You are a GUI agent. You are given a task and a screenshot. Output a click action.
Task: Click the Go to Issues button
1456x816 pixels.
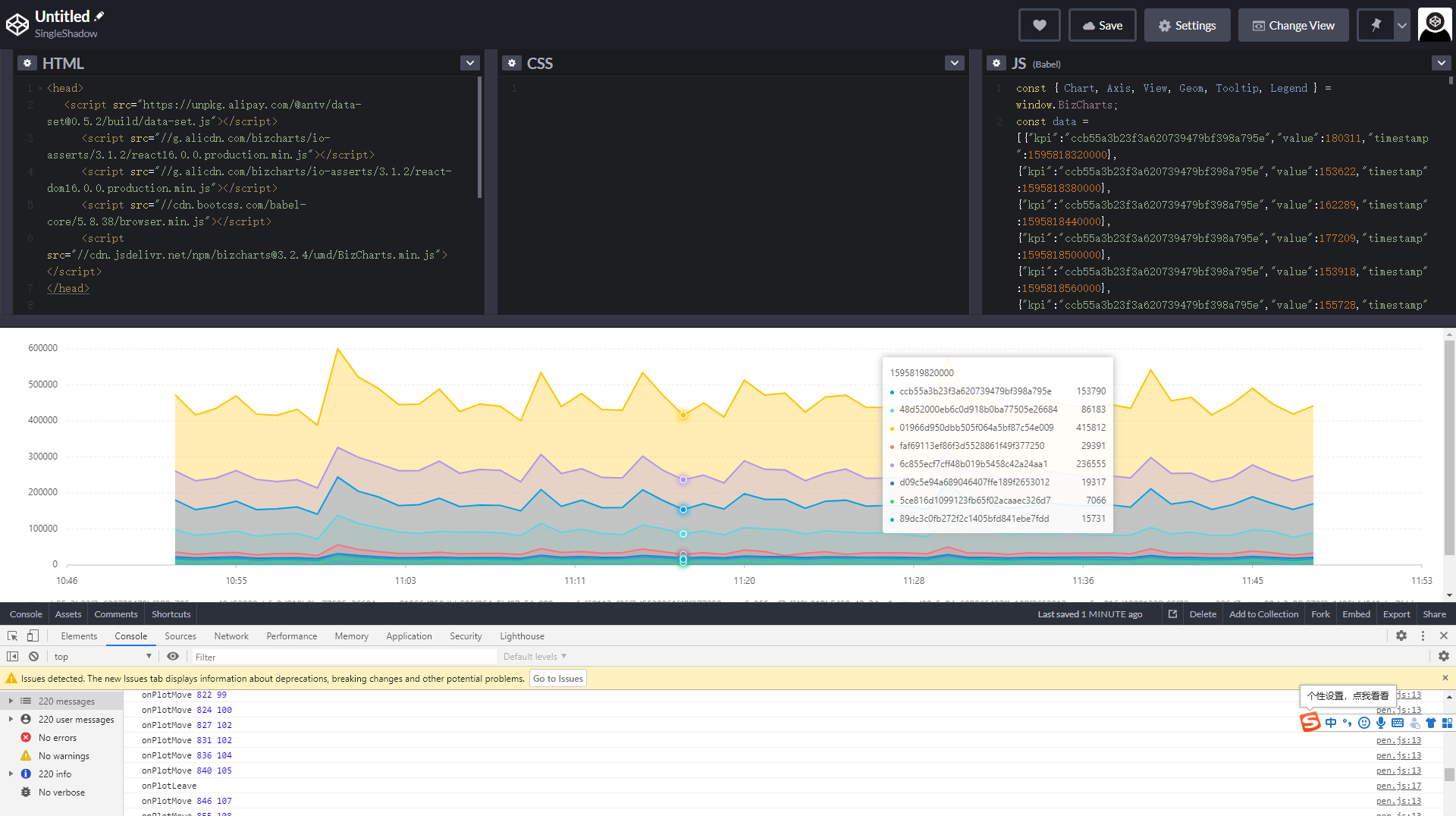(557, 678)
